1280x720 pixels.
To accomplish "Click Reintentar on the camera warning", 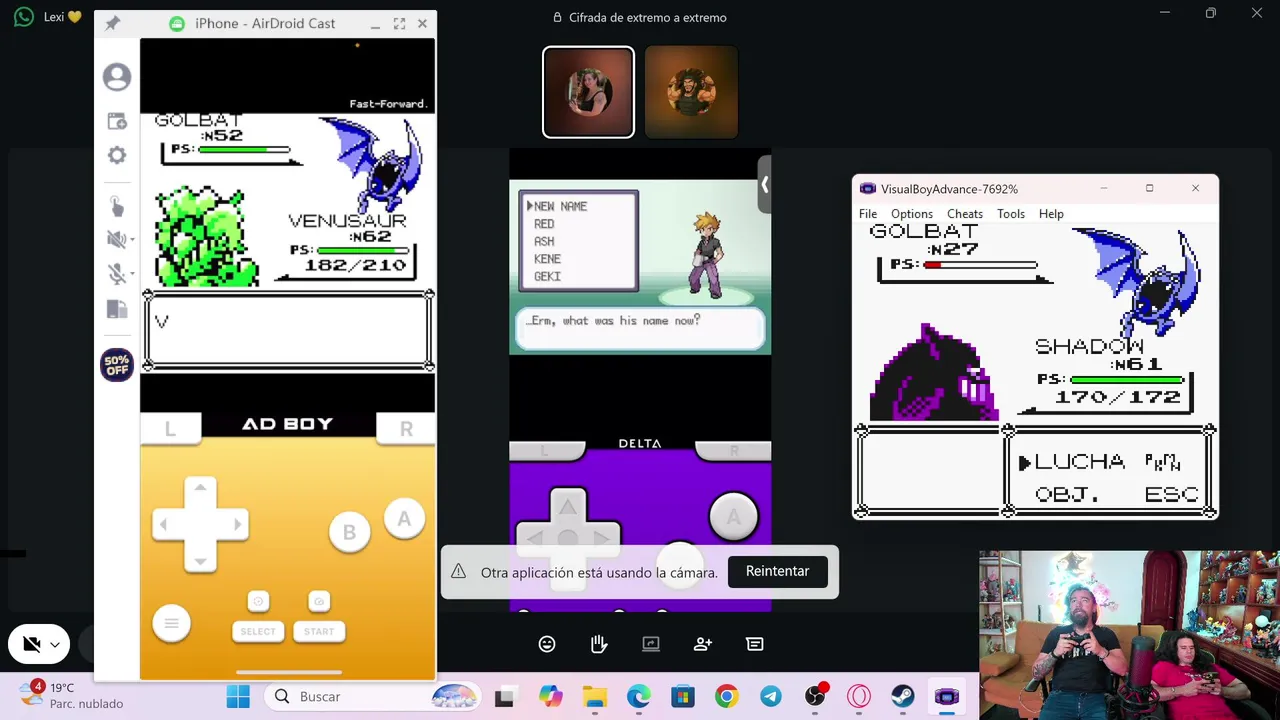I will pos(777,571).
